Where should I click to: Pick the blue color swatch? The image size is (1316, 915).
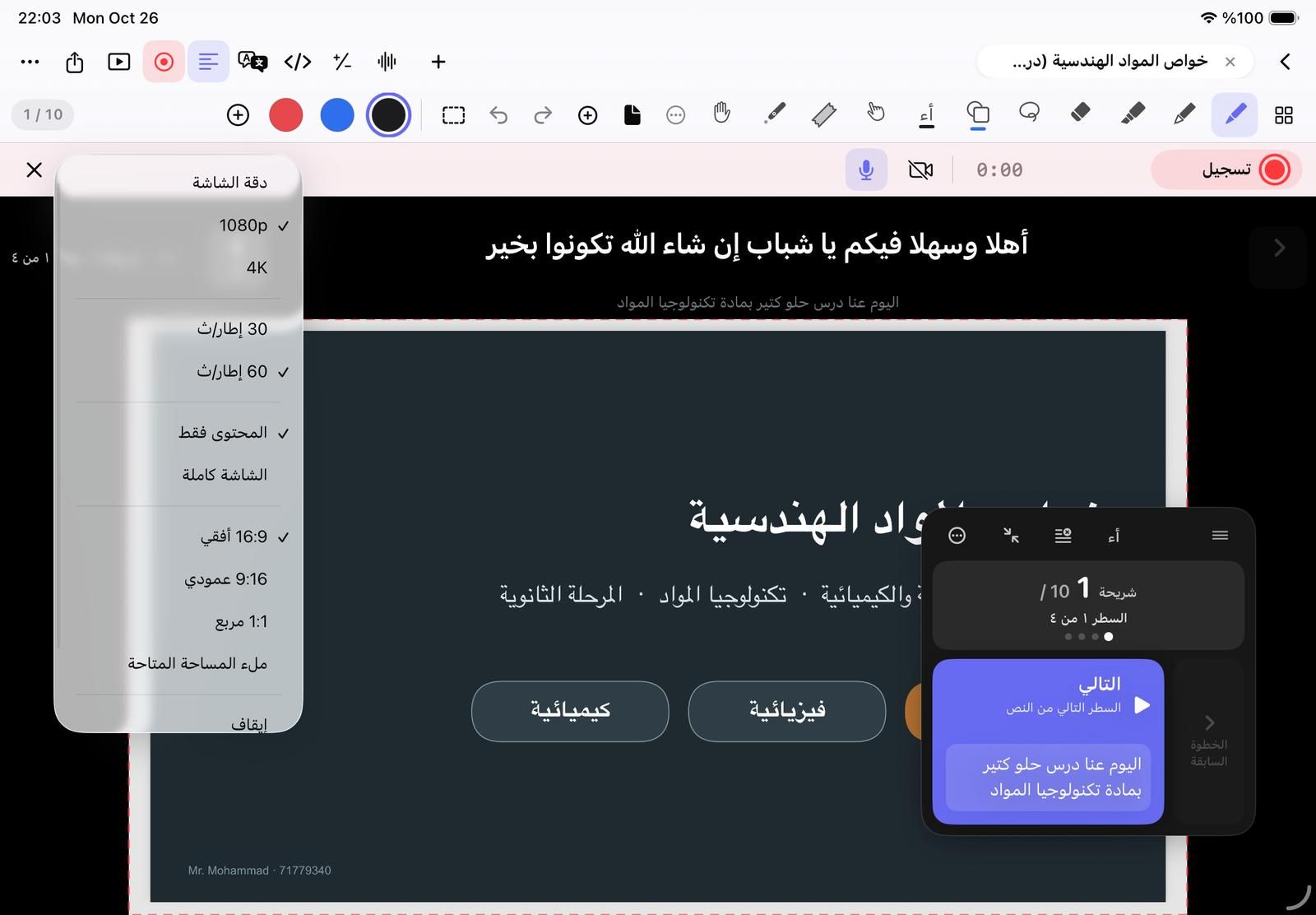(x=337, y=115)
